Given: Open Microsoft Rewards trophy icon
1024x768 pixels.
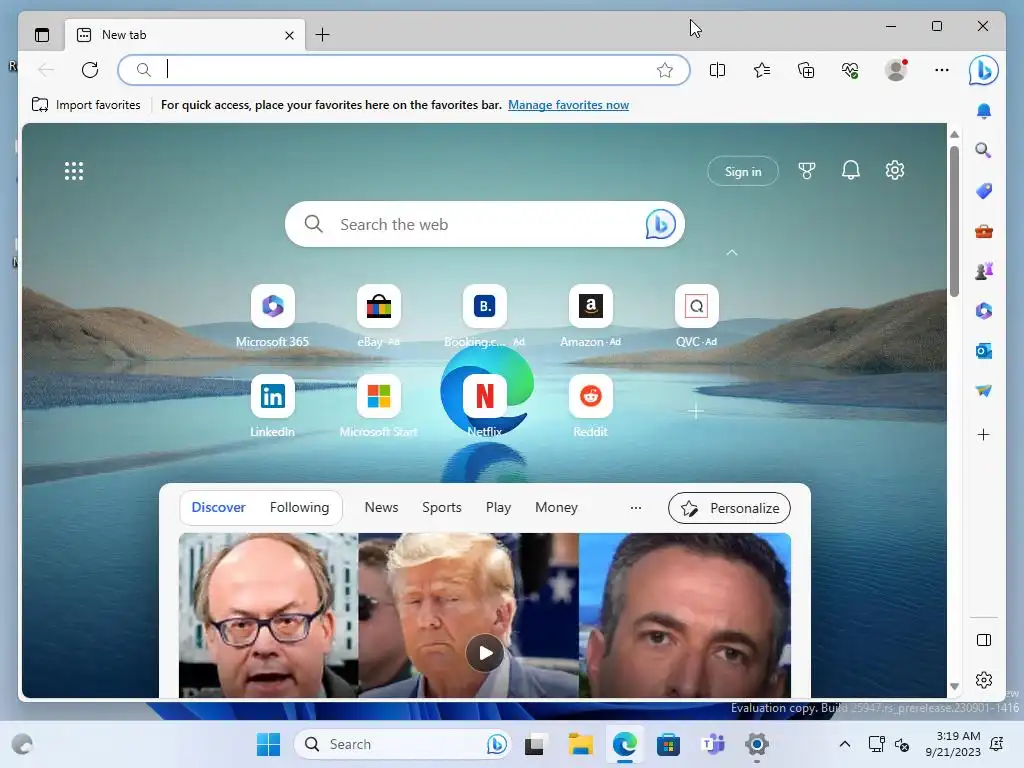Looking at the screenshot, I should point(807,171).
